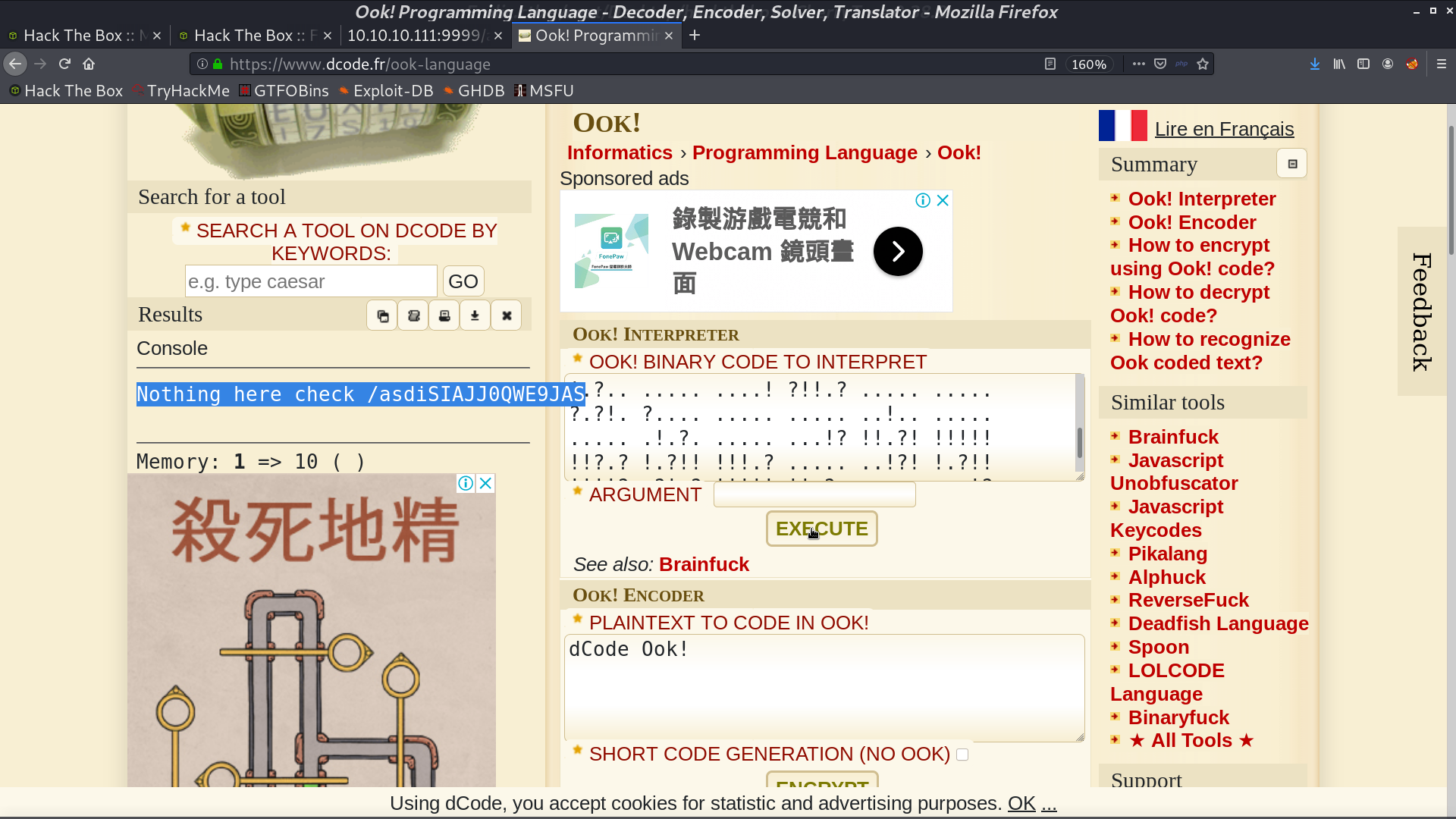This screenshot has width=1456, height=819.
Task: Reset the 160% zoom level
Action: 1089,64
